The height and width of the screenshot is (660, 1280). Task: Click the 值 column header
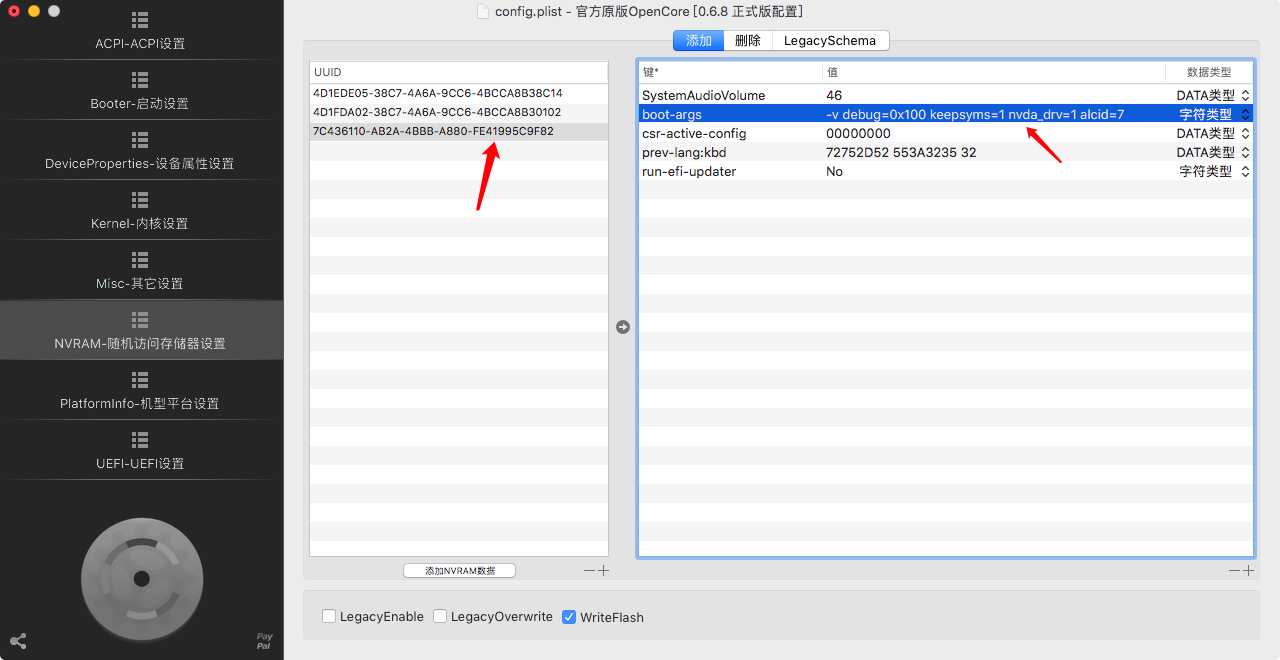pyautogui.click(x=994, y=72)
